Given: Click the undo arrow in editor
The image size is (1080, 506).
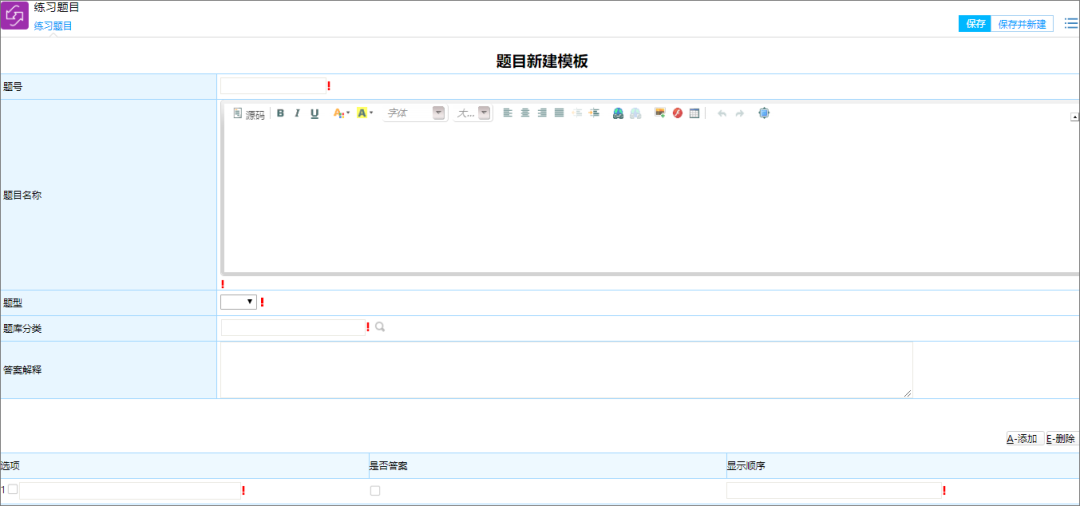Looking at the screenshot, I should (722, 114).
